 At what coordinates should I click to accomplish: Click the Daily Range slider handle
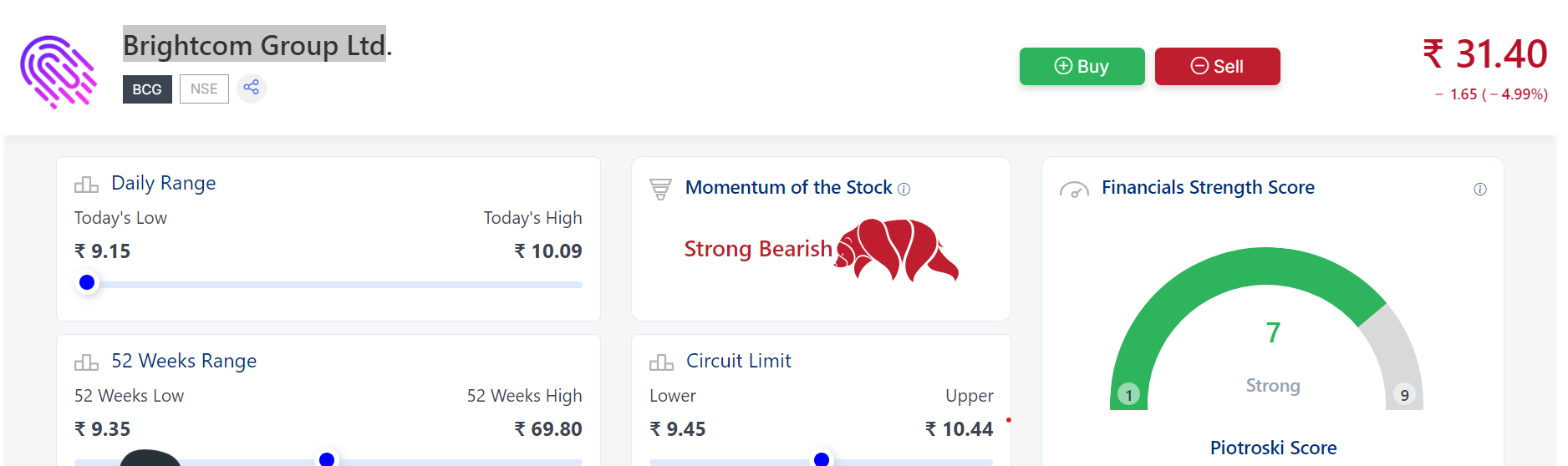tap(87, 283)
